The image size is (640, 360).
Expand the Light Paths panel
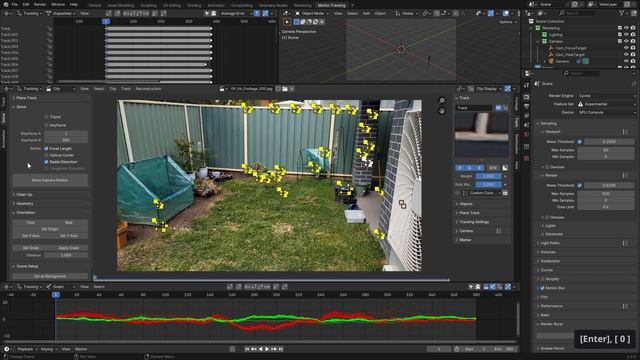point(549,243)
